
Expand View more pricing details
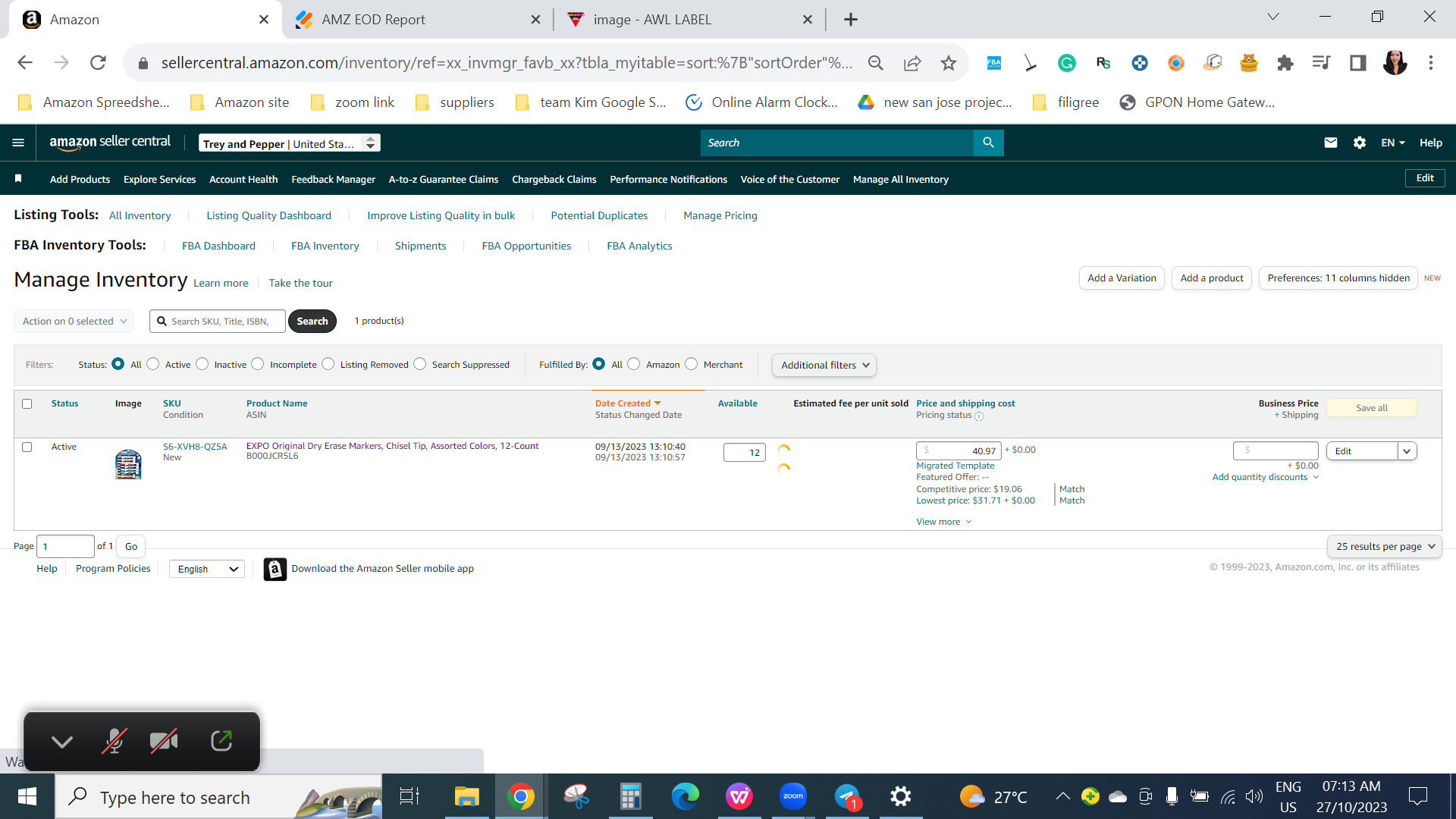pos(943,522)
